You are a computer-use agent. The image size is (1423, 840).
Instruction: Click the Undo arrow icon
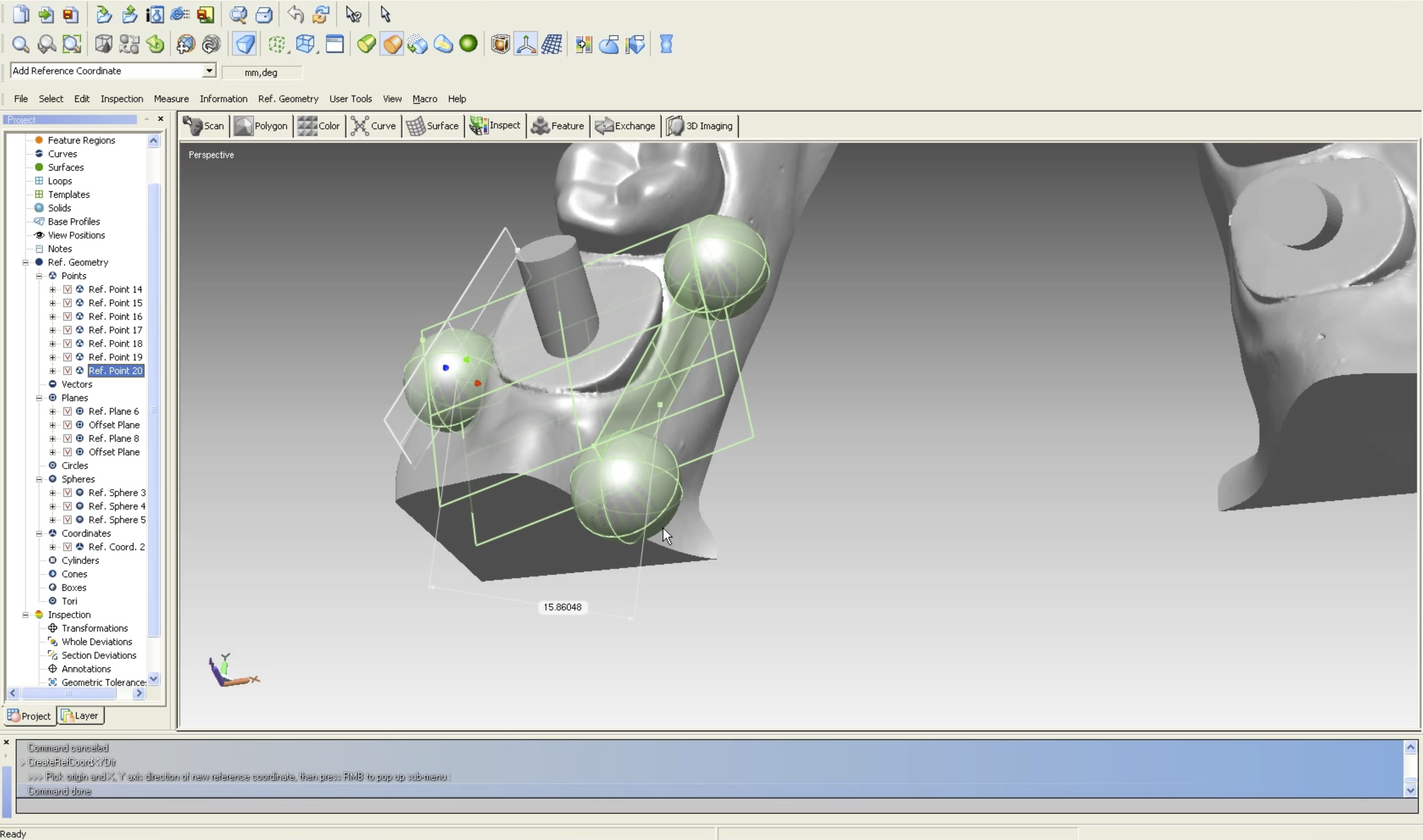[295, 14]
